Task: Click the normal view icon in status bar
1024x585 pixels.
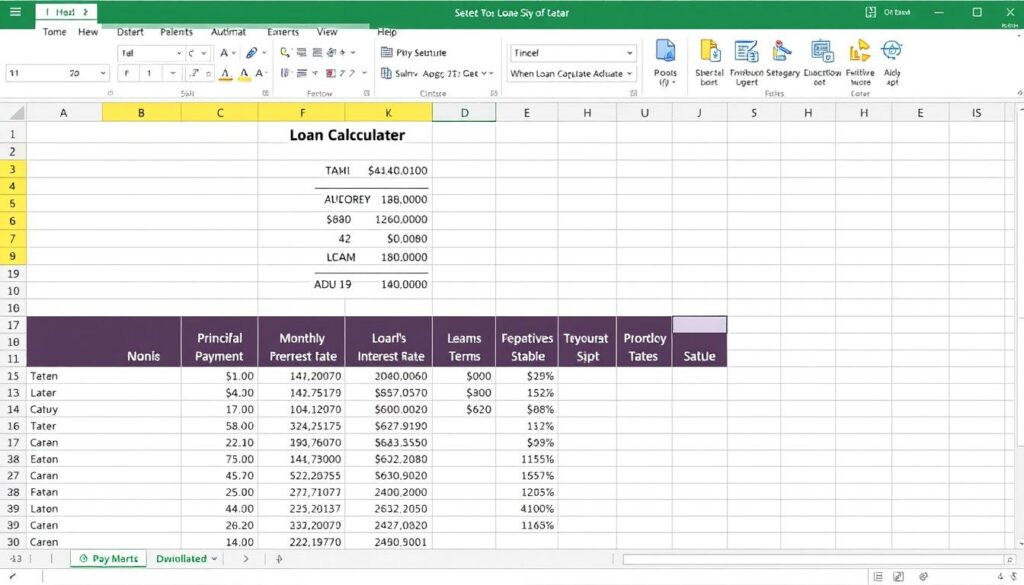Action: (x=878, y=577)
